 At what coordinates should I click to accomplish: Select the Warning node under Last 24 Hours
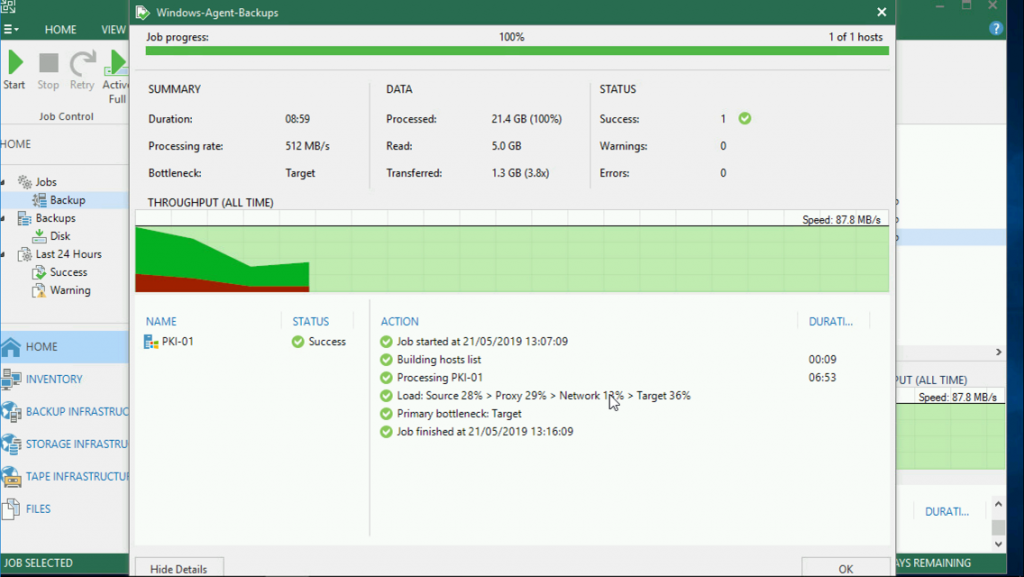point(67,290)
